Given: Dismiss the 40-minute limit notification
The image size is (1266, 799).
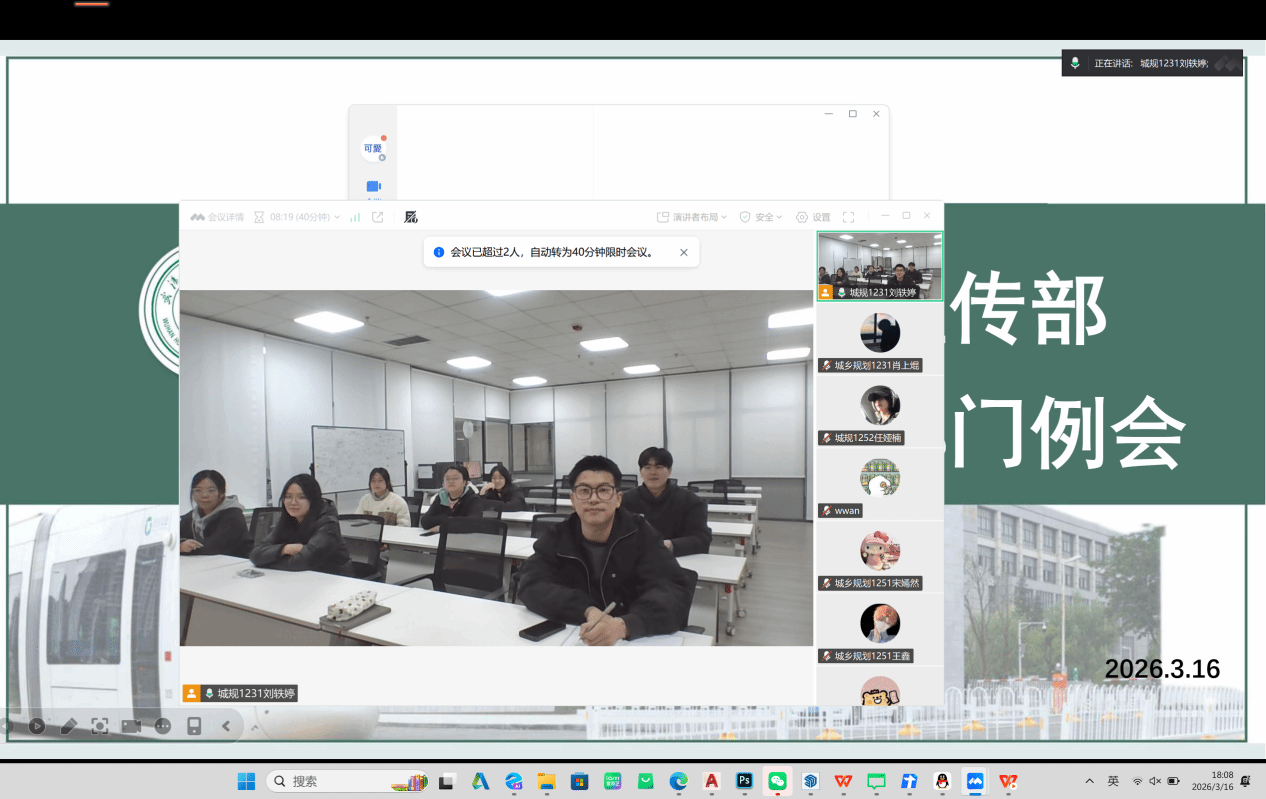Looking at the screenshot, I should [684, 253].
